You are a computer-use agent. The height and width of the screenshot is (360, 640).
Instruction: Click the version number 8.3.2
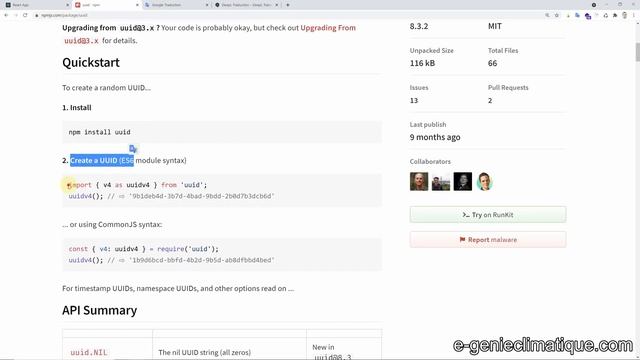(419, 26)
